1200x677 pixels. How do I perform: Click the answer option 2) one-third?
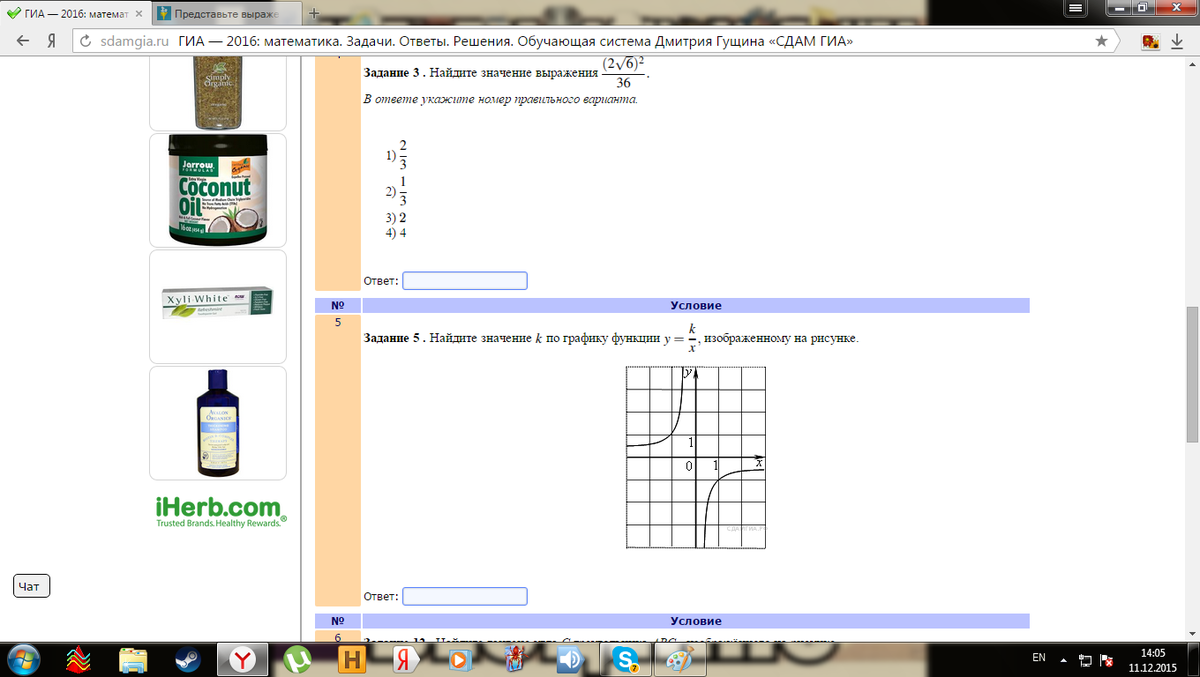coord(397,189)
